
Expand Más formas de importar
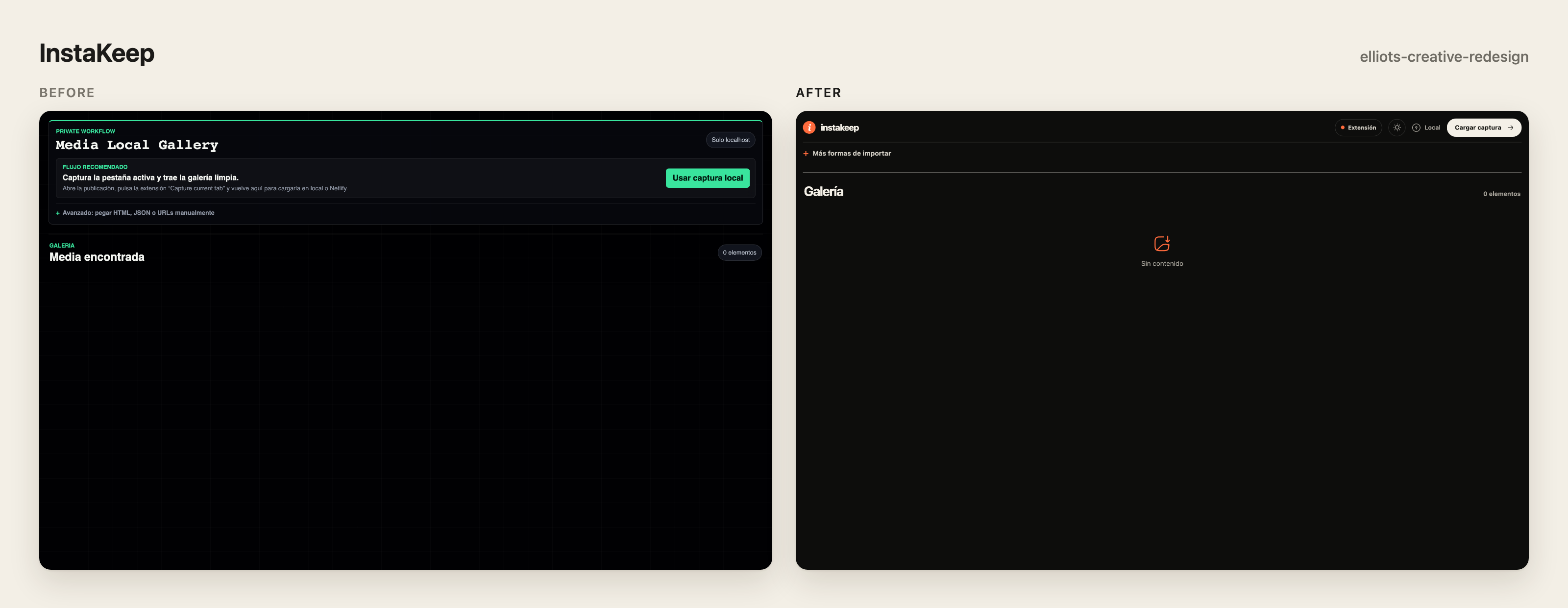pyautogui.click(x=847, y=153)
